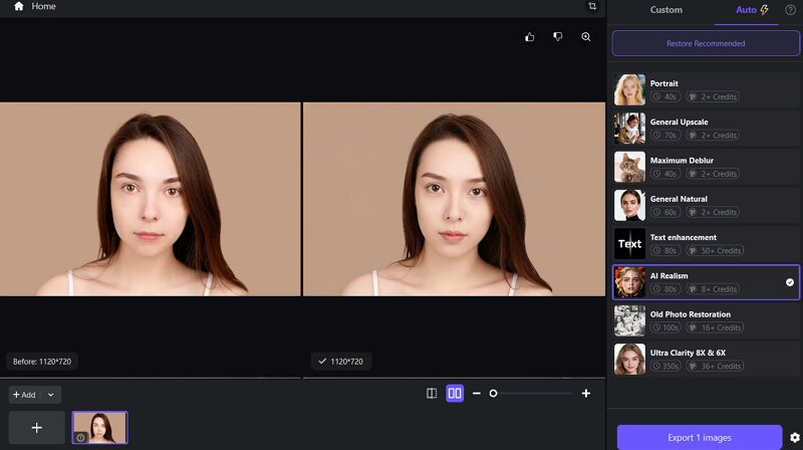Screen dimensions: 803x450
Task: Open the crop tool icon
Action: [x=592, y=6]
